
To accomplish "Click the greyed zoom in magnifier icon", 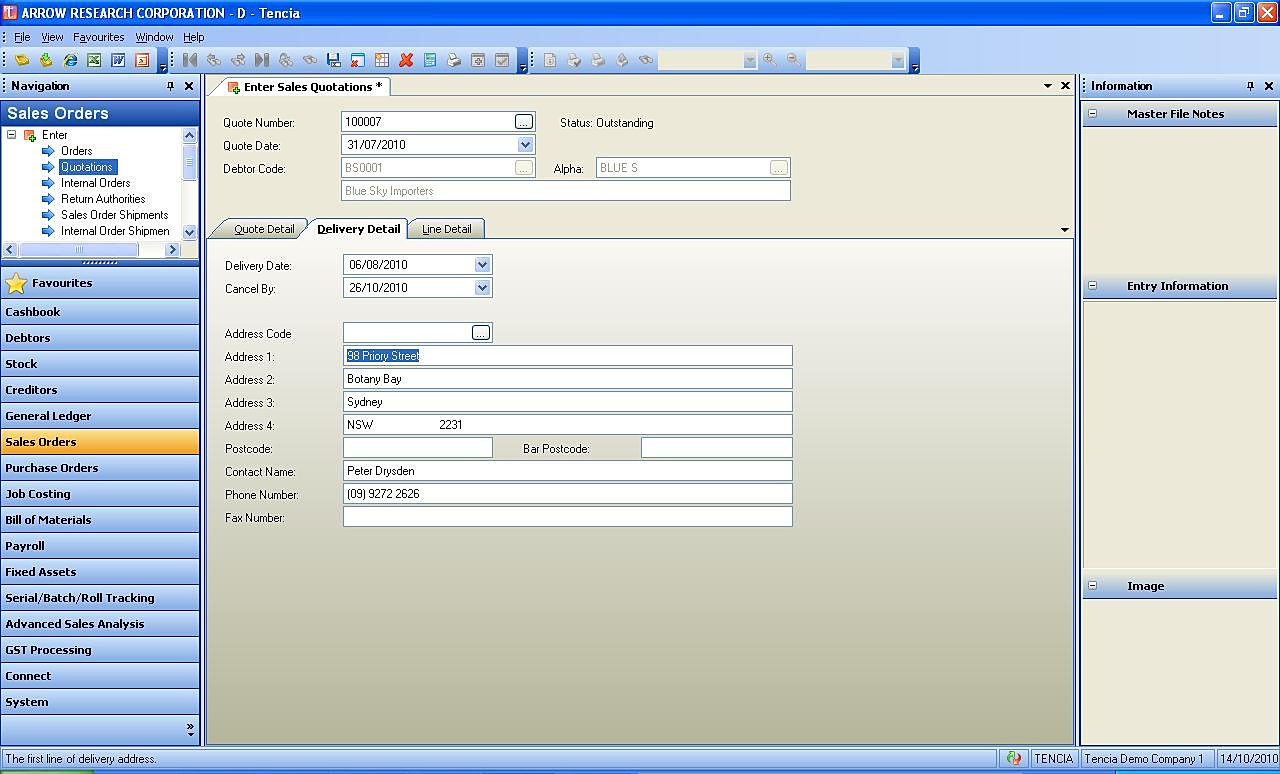I will 769,60.
